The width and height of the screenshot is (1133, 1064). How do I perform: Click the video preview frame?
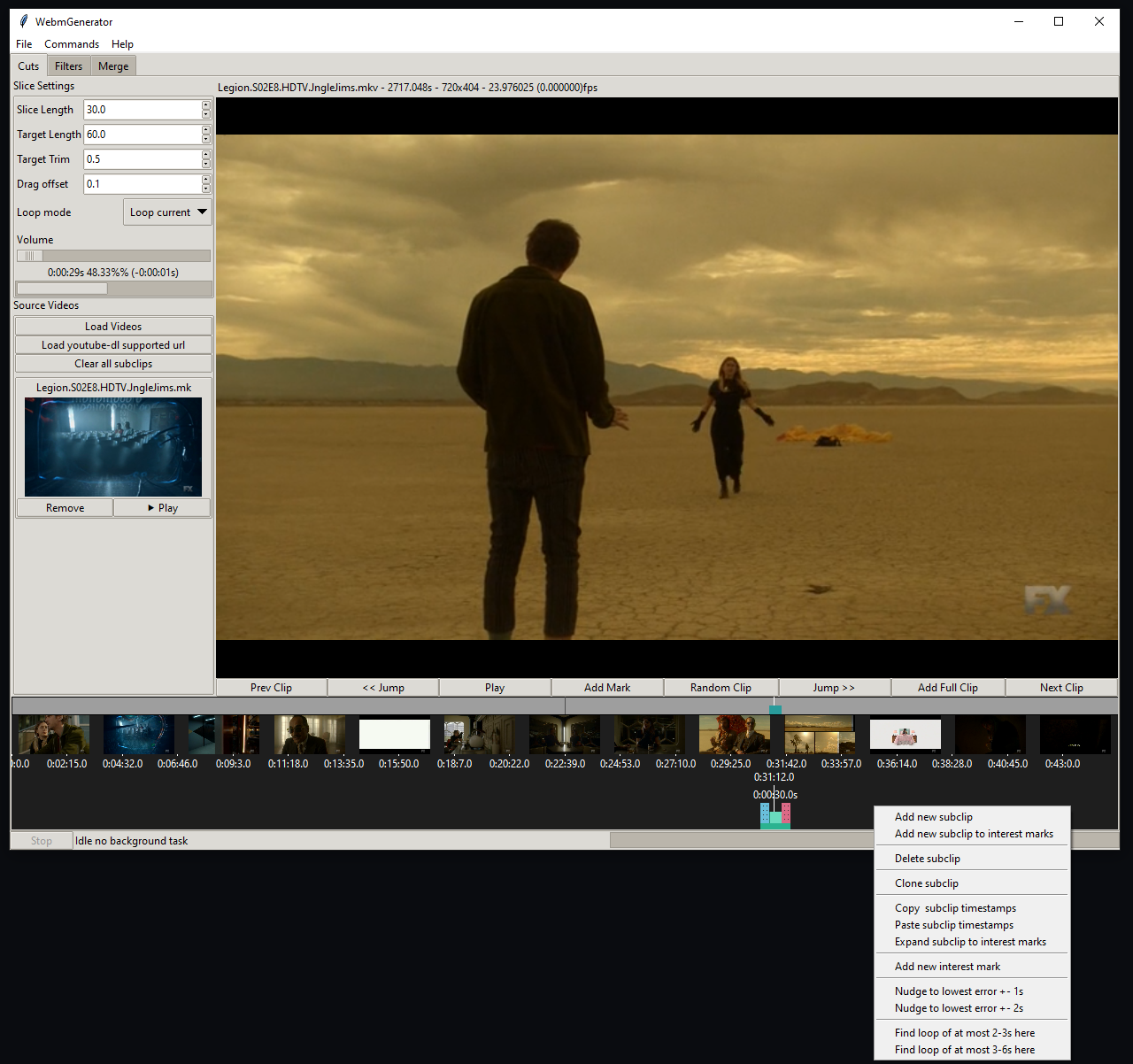coord(667,387)
